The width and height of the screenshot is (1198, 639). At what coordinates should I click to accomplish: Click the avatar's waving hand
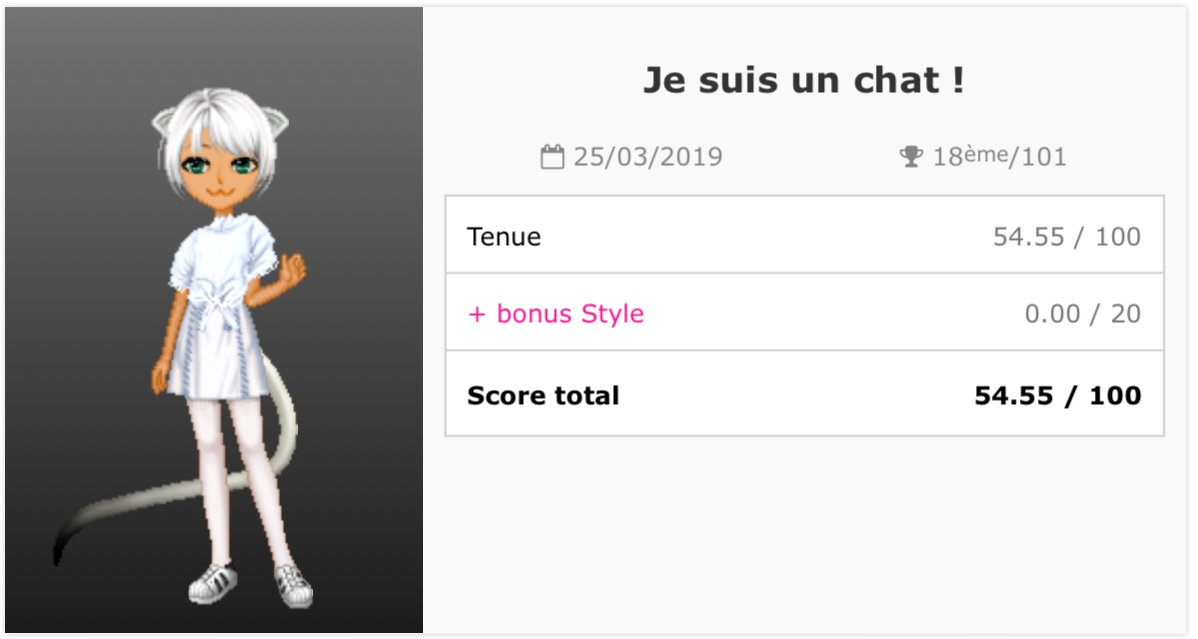click(x=290, y=268)
